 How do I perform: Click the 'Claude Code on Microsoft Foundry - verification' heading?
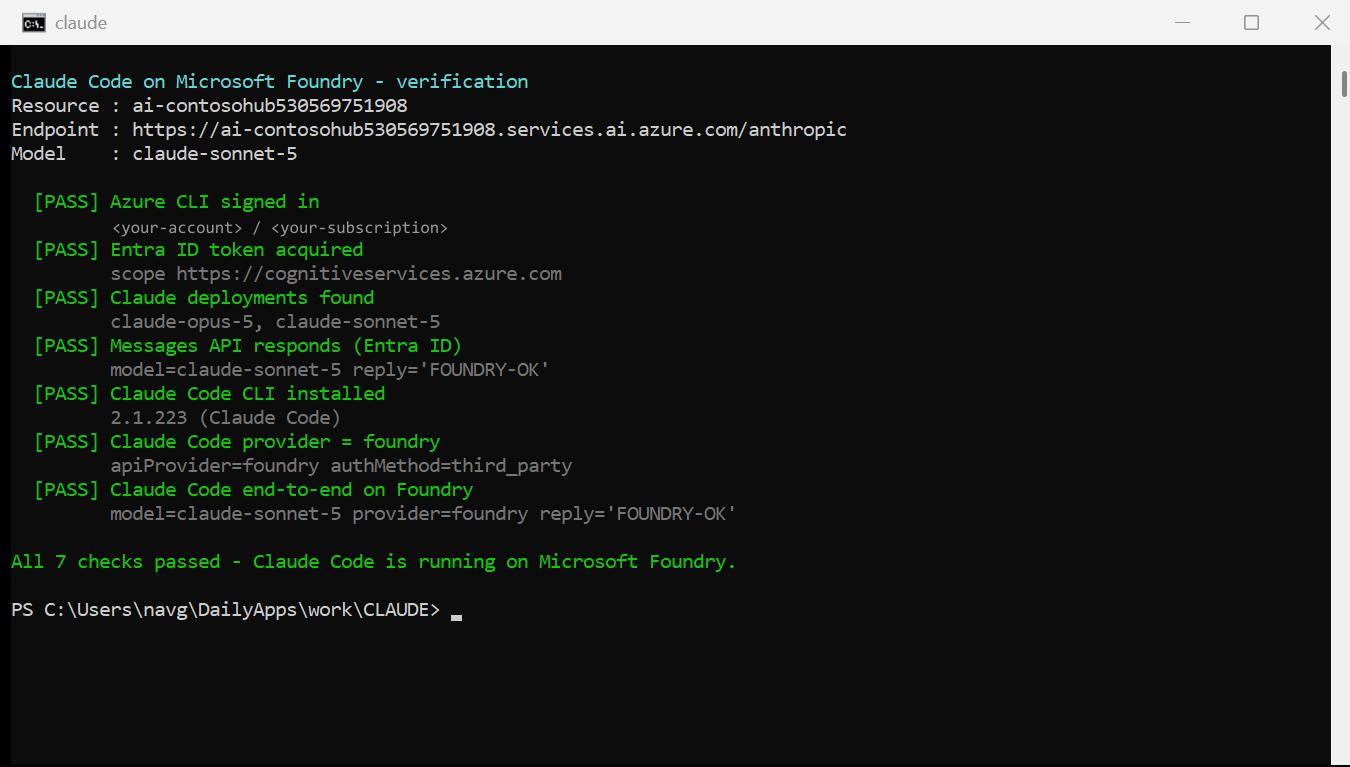point(270,82)
